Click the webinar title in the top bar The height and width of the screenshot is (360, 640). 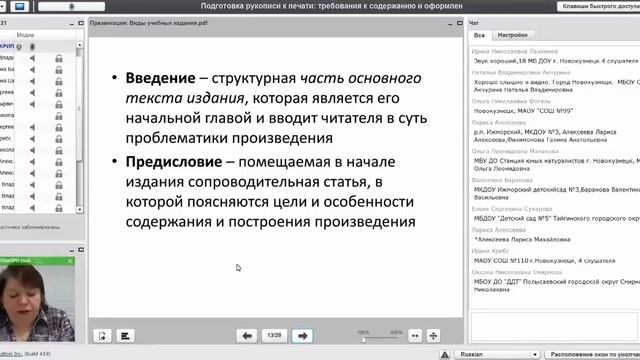[331, 6]
